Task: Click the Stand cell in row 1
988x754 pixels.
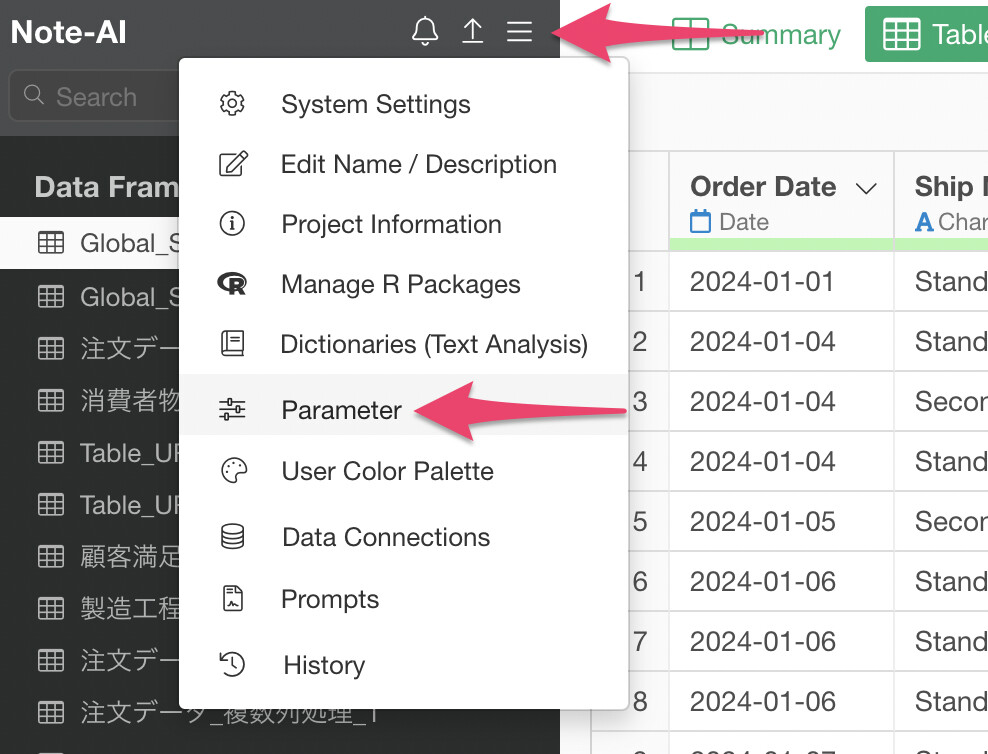Action: pos(941,281)
